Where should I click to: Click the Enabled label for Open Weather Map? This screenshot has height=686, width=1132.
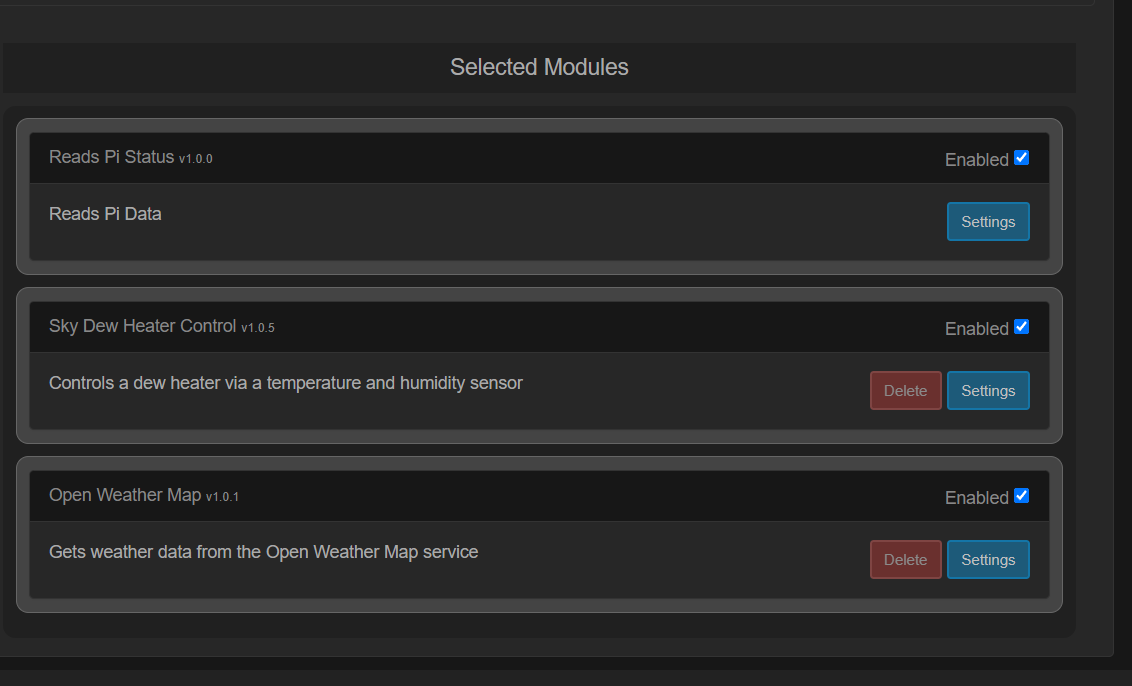pos(976,498)
